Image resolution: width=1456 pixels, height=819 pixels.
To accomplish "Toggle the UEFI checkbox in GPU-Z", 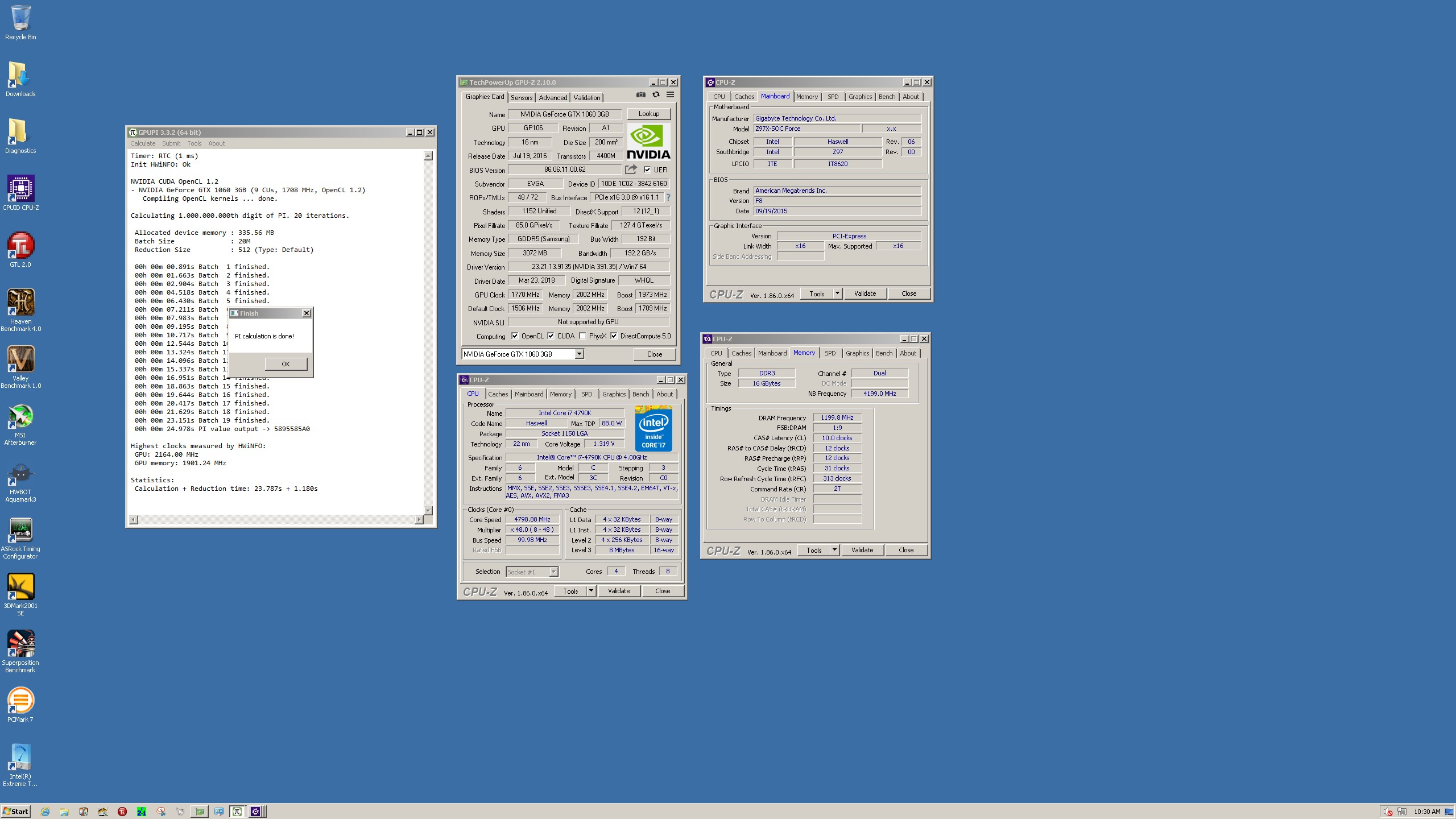I will point(647,169).
